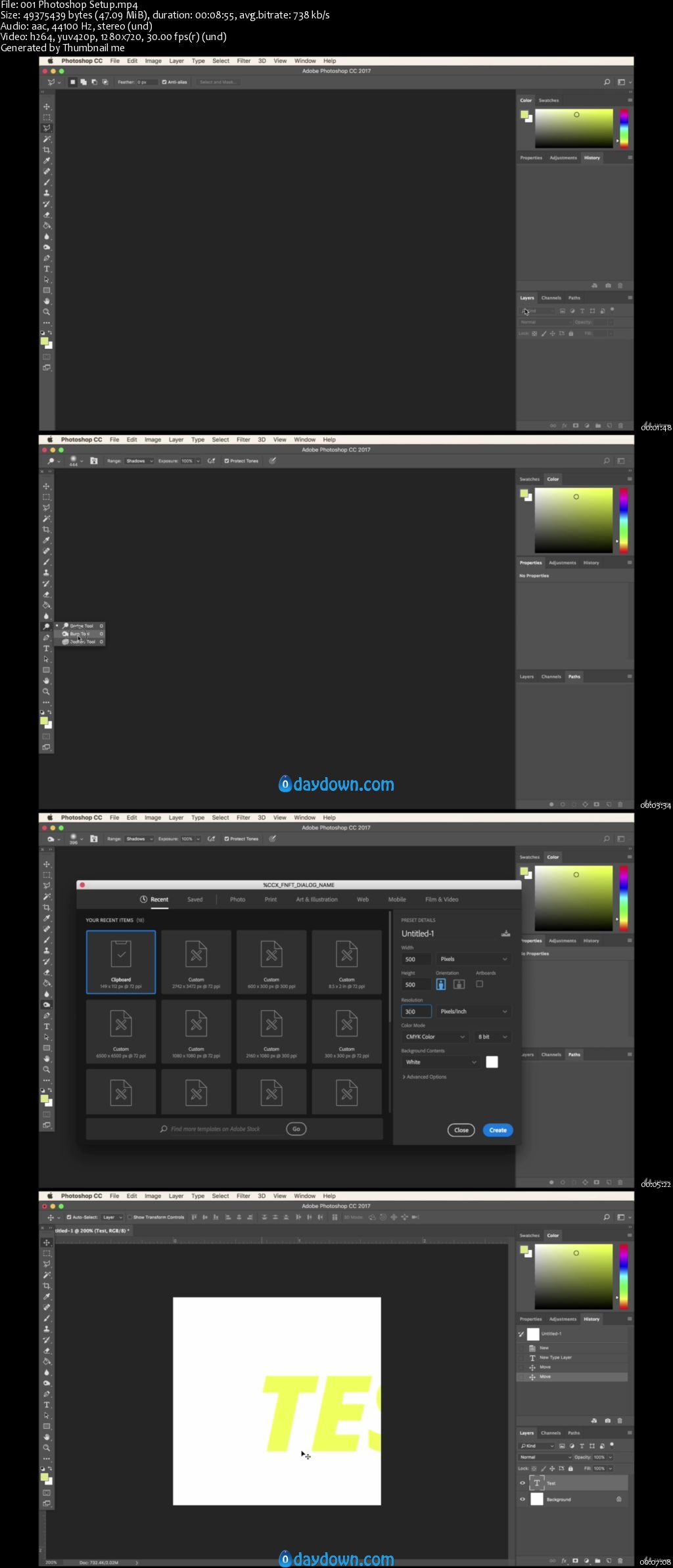Switch to the Saved tab

[x=195, y=899]
